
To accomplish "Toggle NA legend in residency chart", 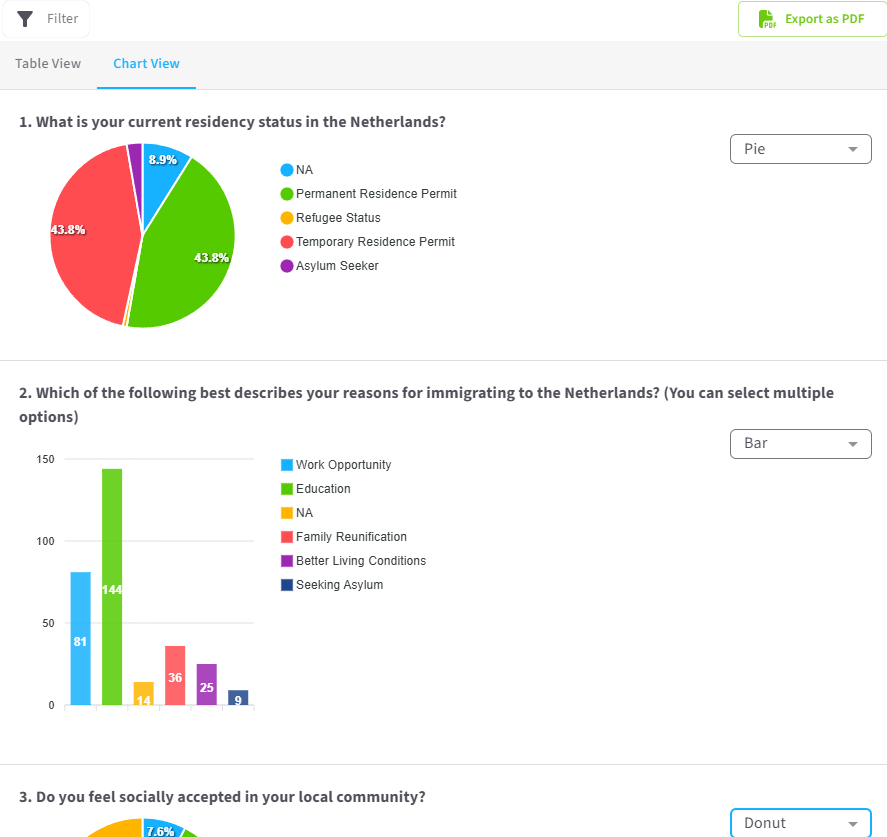I will (297, 170).
